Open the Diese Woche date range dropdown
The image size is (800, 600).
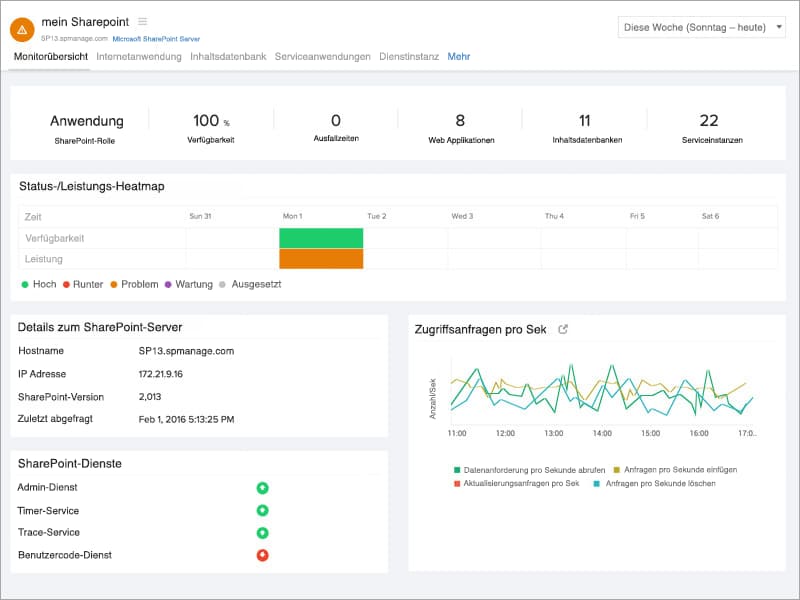coord(700,27)
